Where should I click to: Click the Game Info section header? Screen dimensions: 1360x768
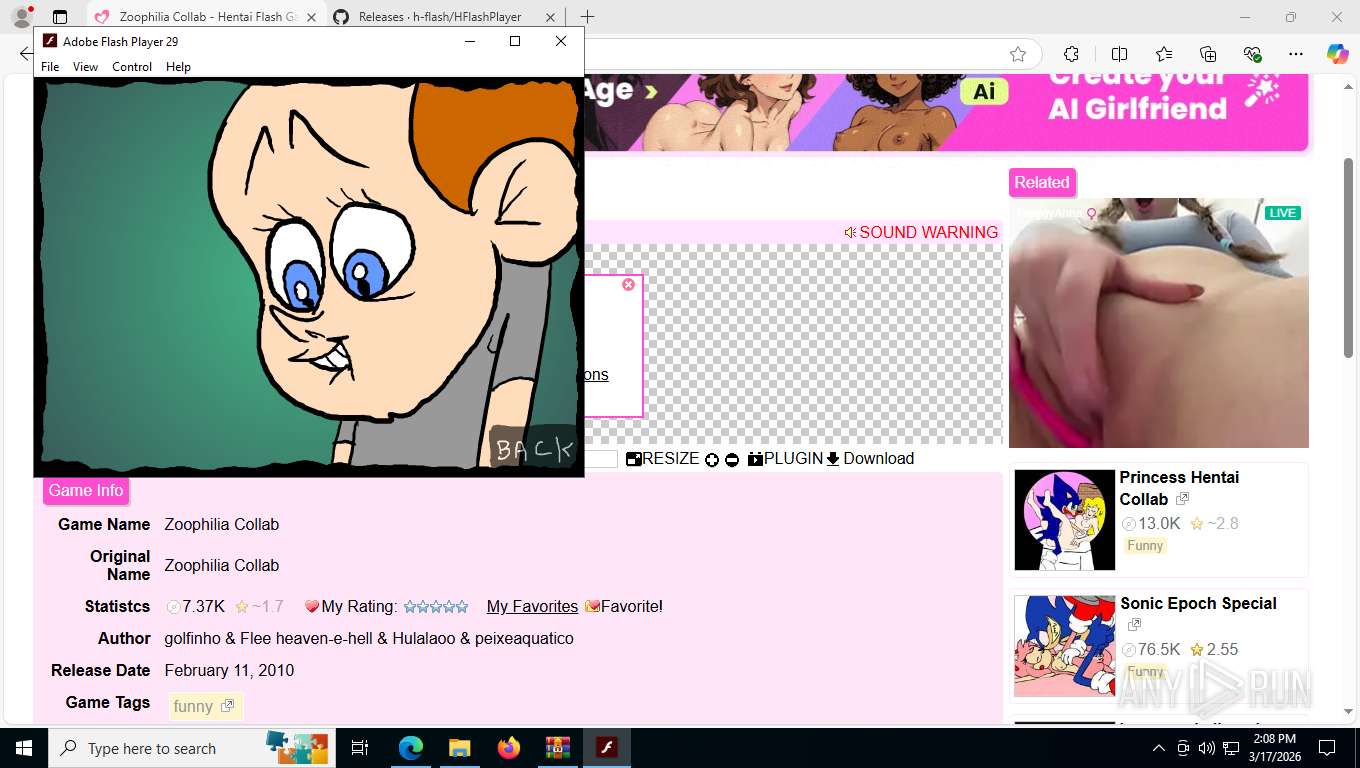(86, 490)
